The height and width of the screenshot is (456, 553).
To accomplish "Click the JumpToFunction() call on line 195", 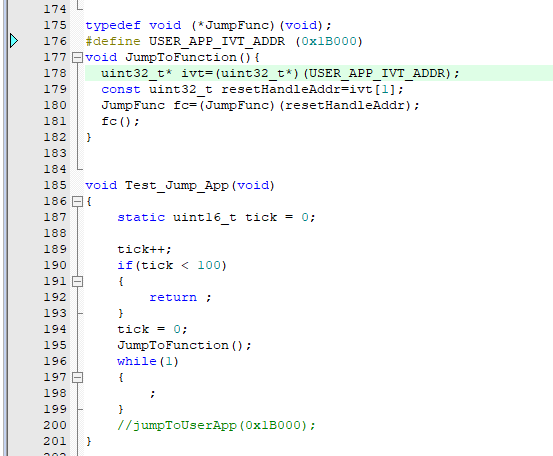I will (184, 345).
